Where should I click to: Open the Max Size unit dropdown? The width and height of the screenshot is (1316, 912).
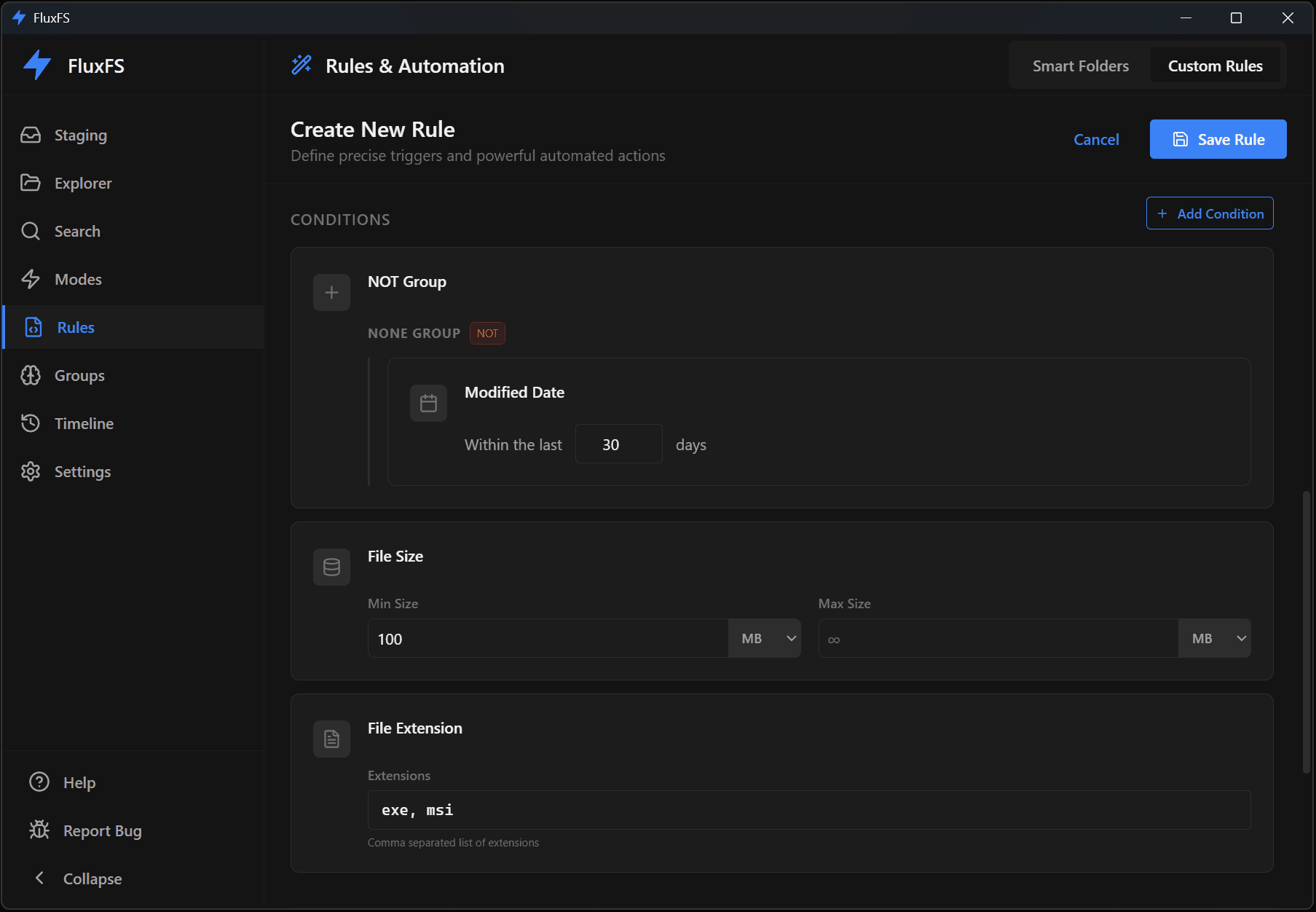(1213, 638)
